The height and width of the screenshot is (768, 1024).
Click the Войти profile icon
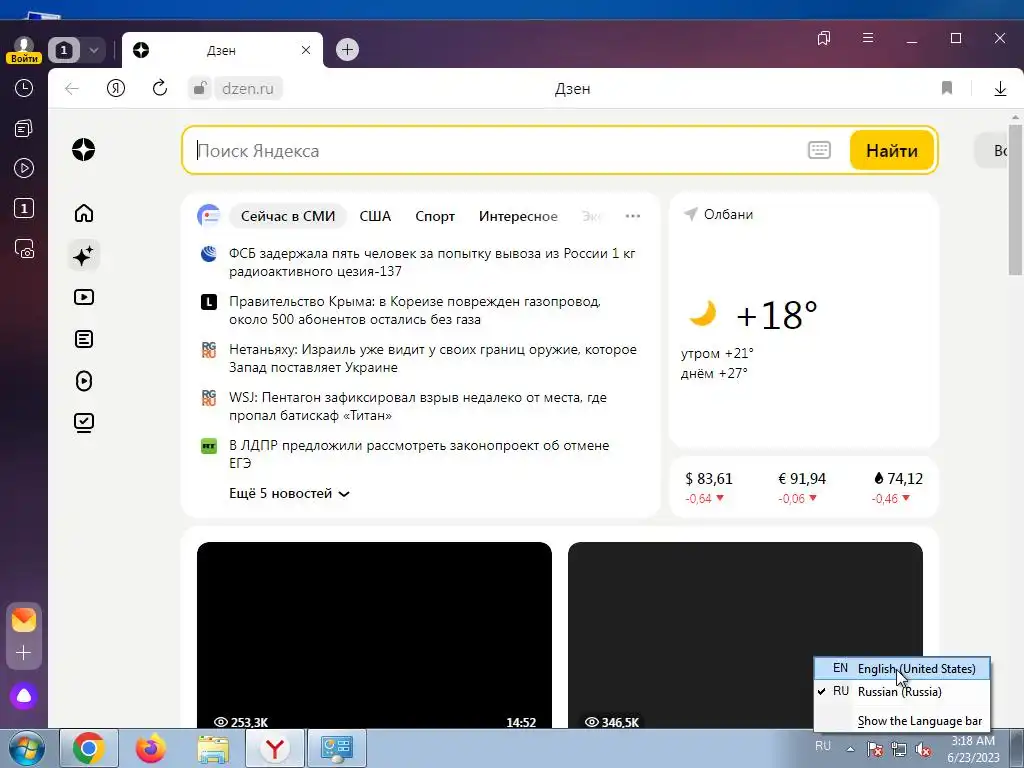click(x=24, y=50)
